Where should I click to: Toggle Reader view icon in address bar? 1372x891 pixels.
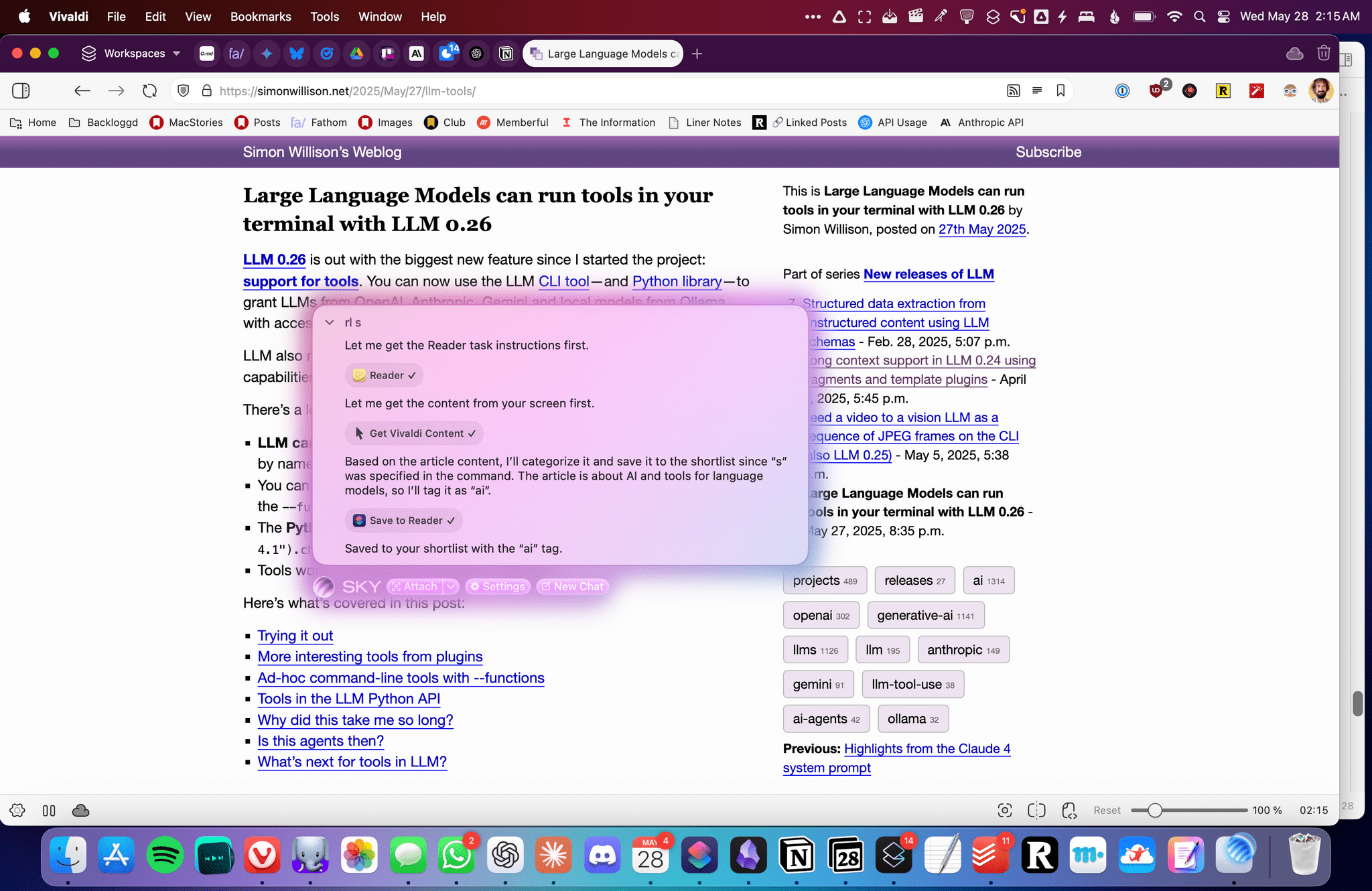click(1037, 90)
